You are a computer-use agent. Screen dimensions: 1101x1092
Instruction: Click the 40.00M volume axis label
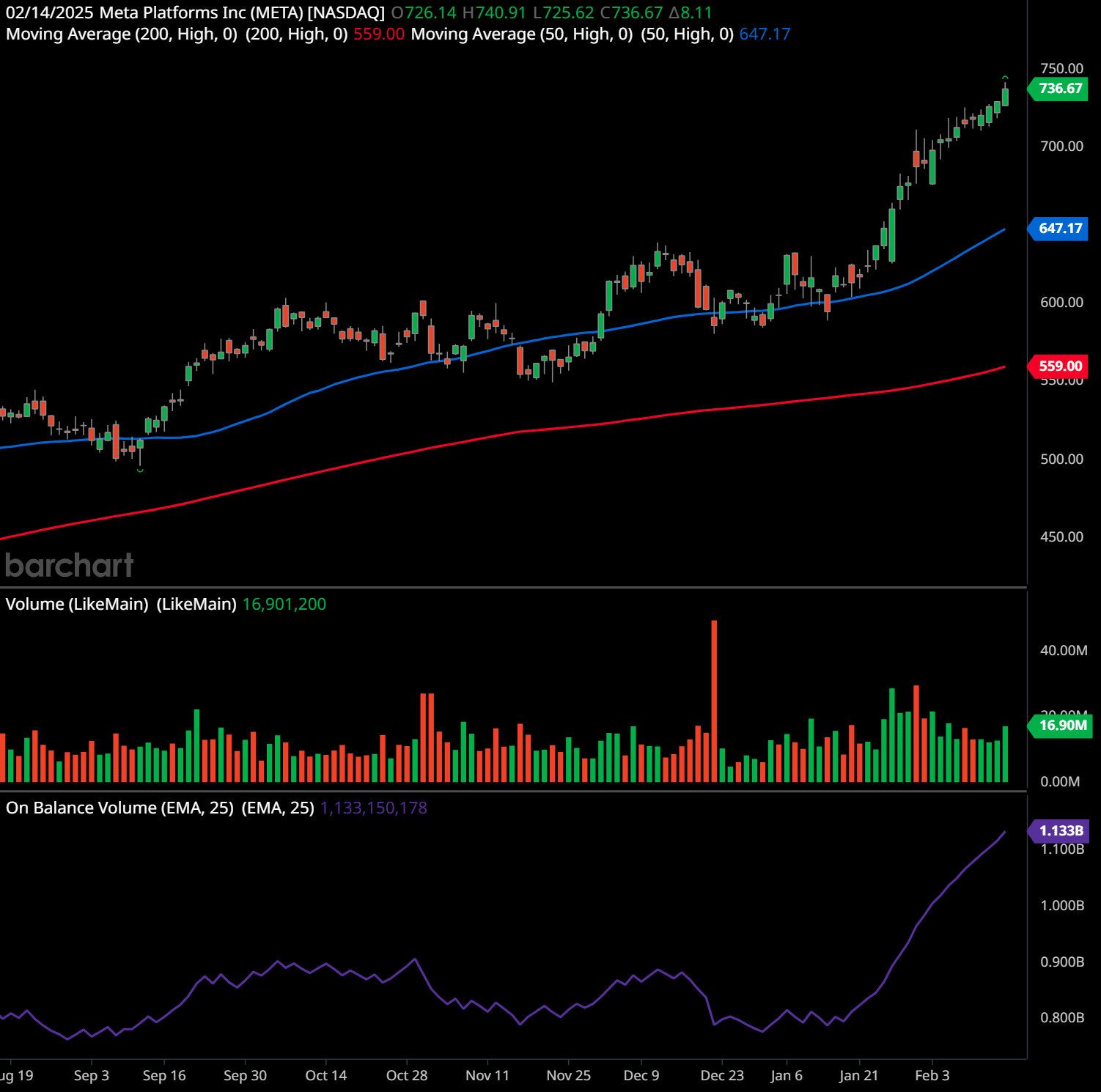pyautogui.click(x=1064, y=650)
